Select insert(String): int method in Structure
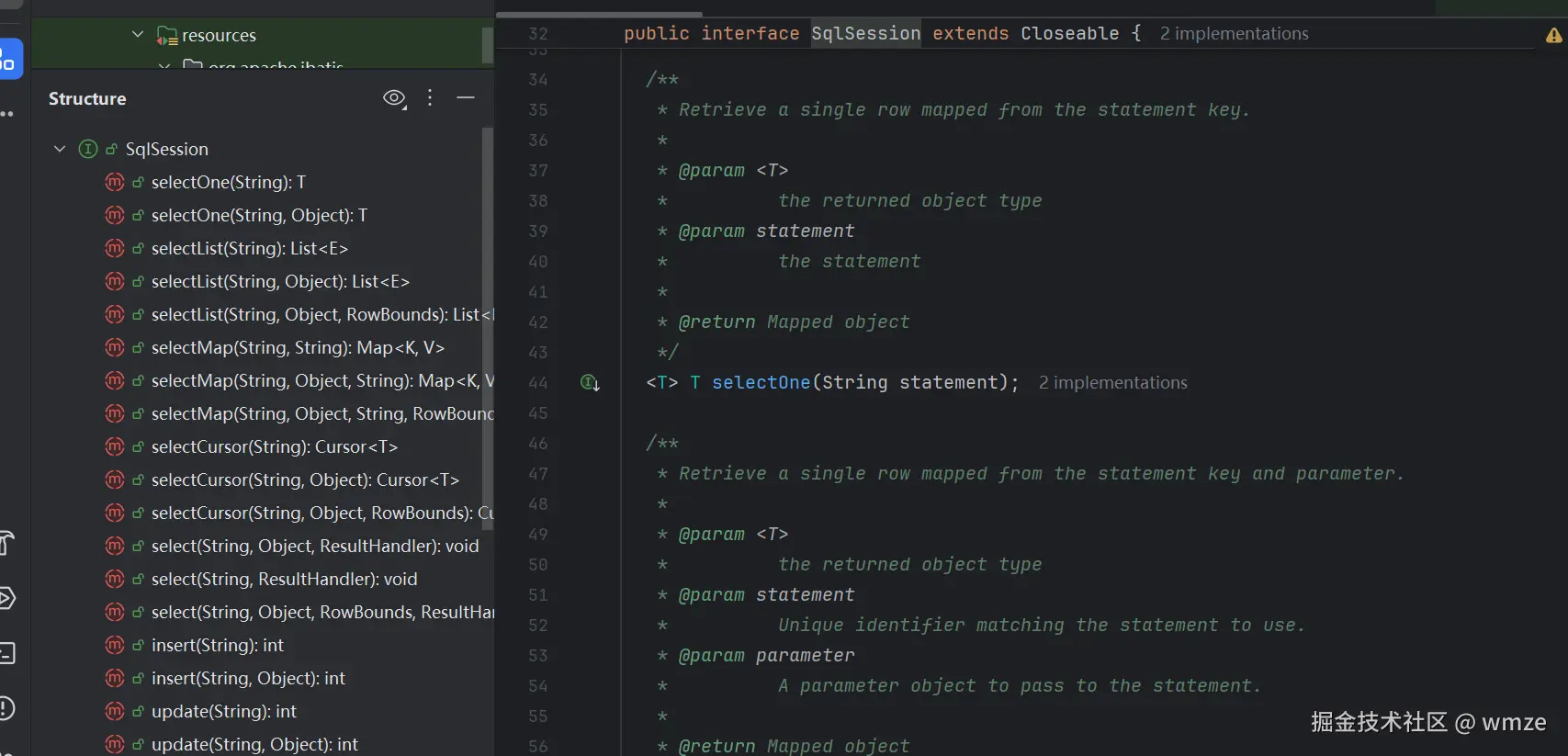Image resolution: width=1568 pixels, height=756 pixels. 217,645
